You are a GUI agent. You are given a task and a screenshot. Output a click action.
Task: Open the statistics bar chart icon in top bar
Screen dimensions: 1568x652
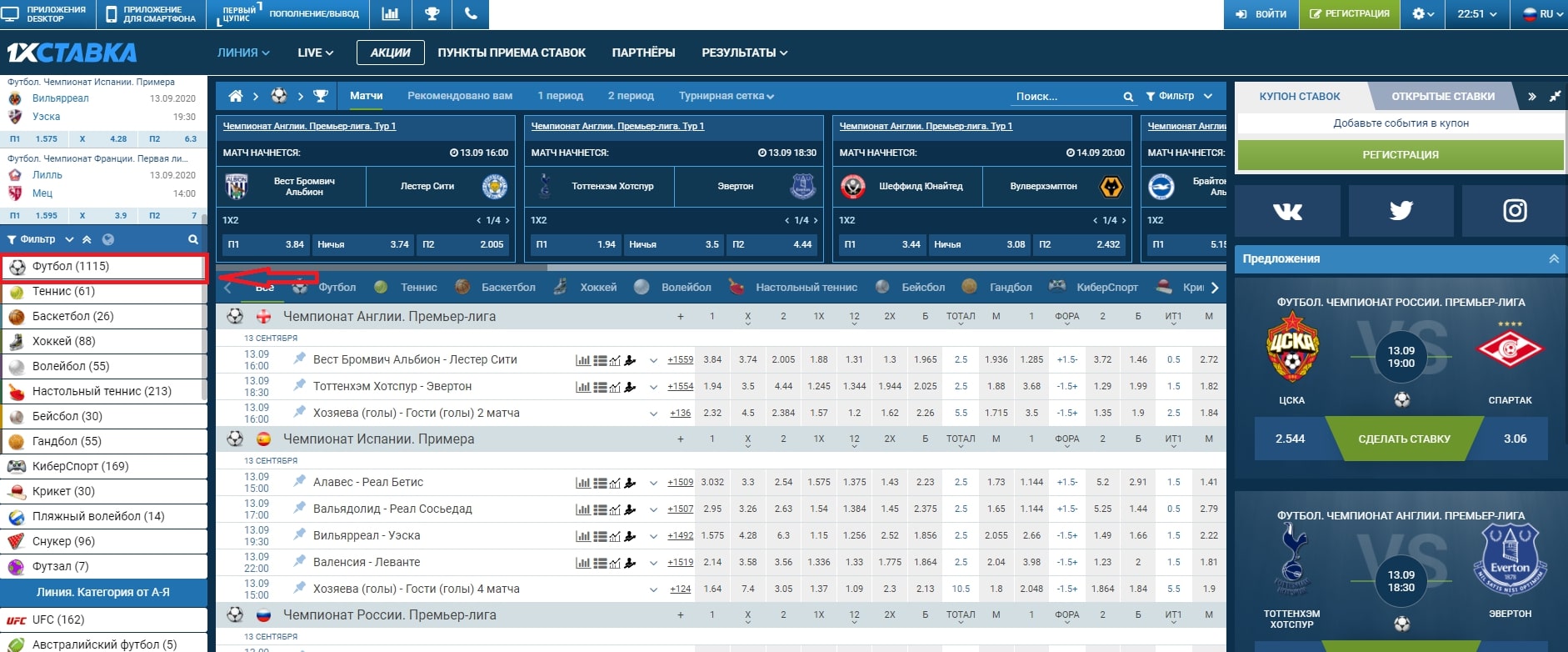coord(390,14)
